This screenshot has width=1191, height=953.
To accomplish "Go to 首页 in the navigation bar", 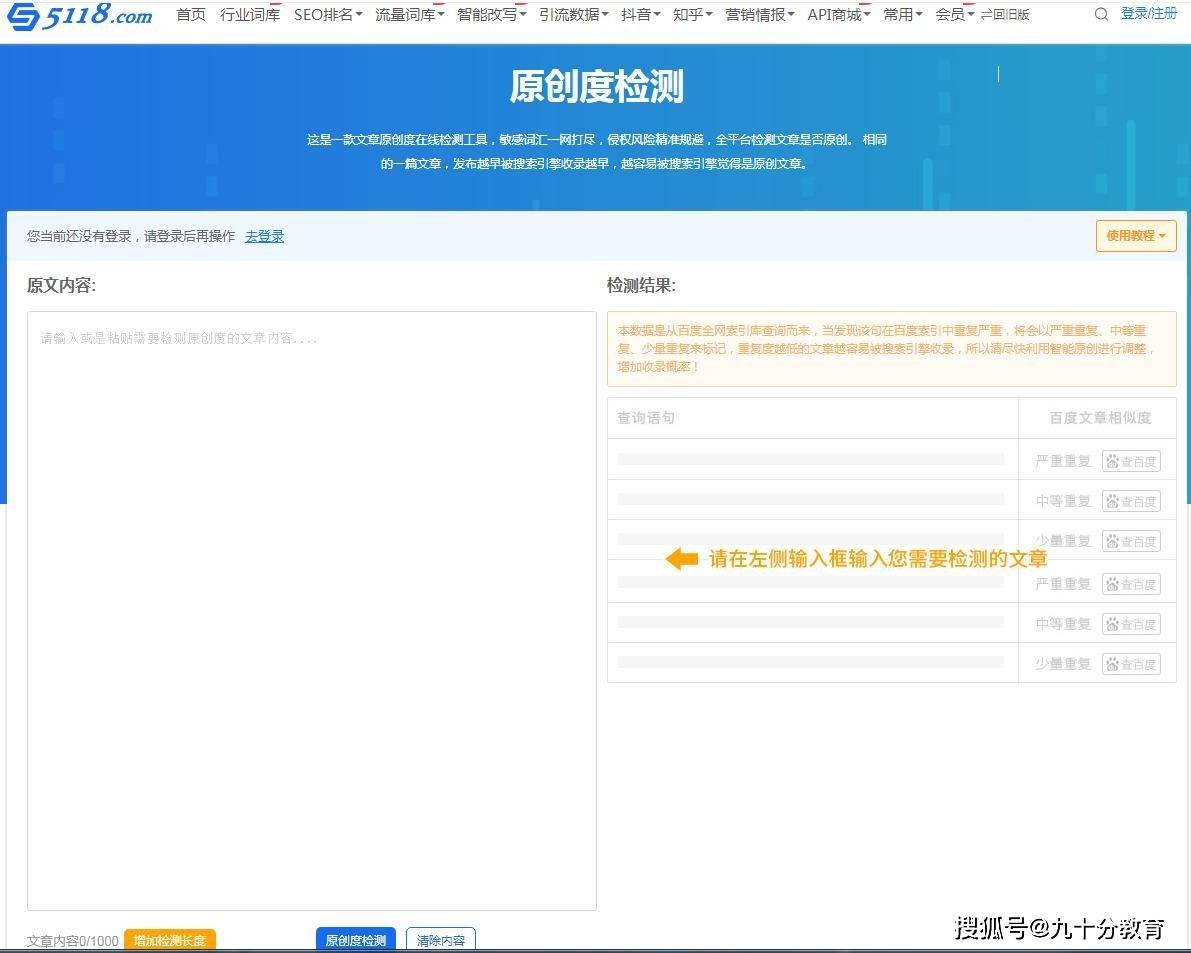I will (x=191, y=15).
